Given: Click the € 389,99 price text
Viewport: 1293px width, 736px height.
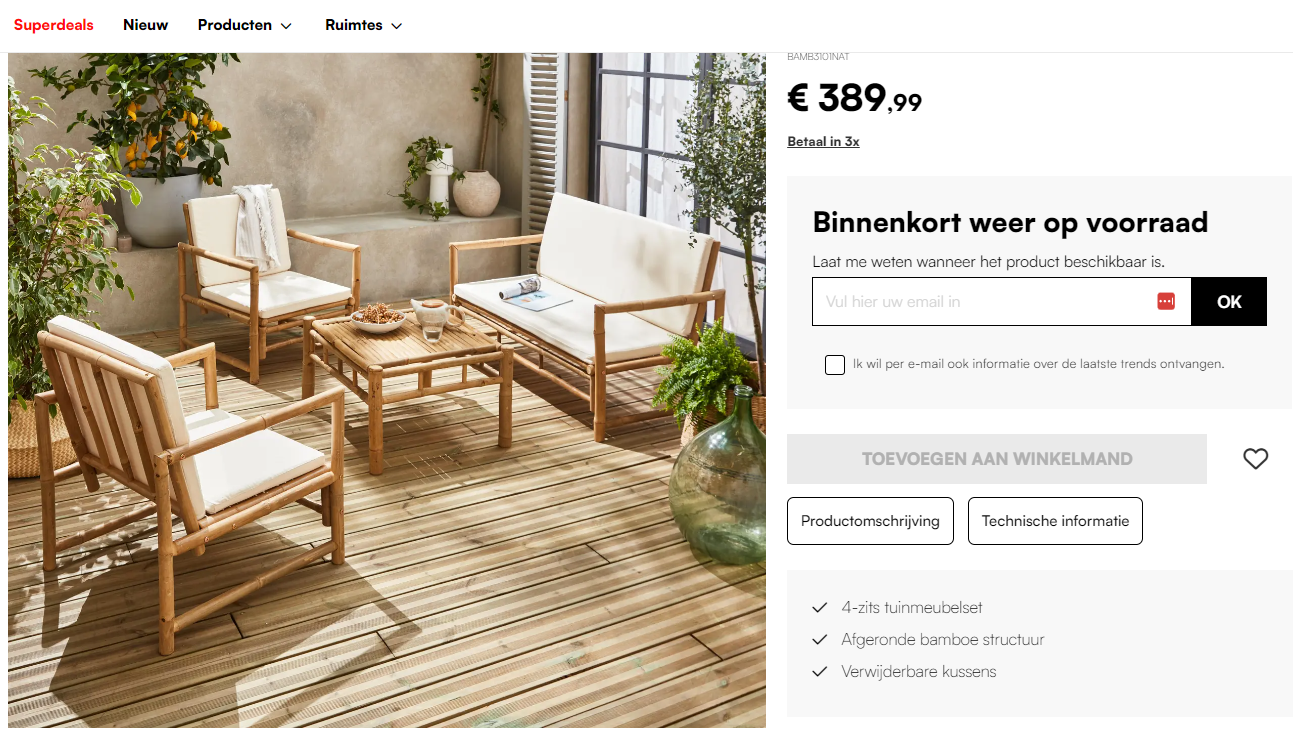Looking at the screenshot, I should (x=855, y=98).
